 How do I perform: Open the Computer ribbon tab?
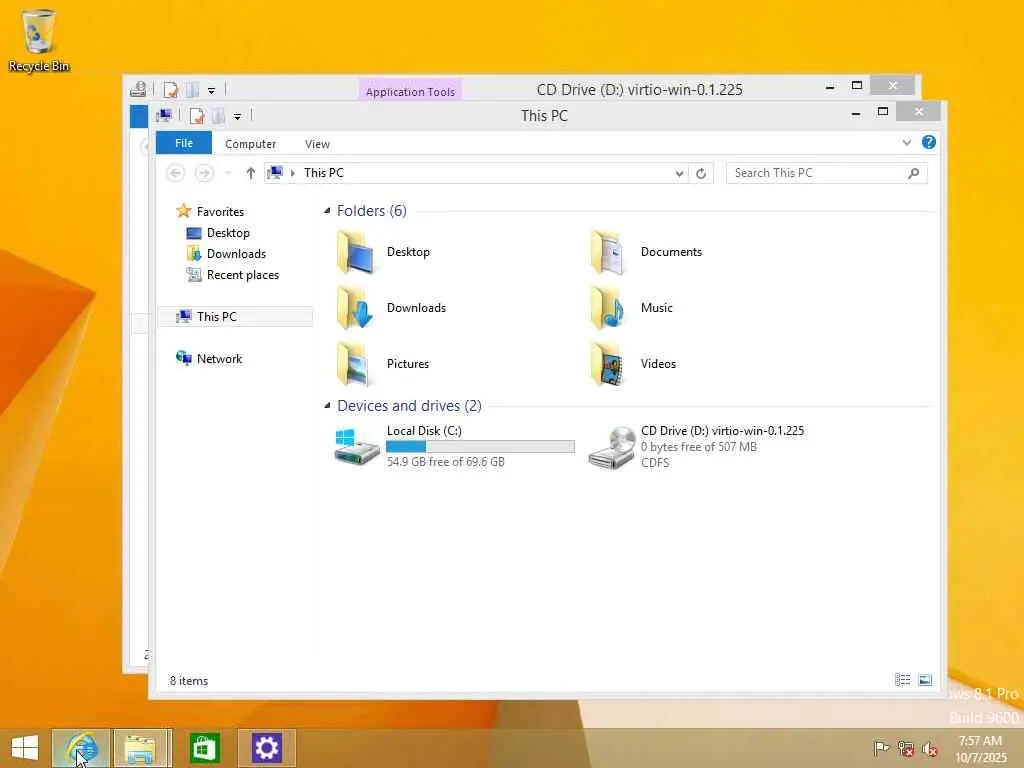(x=250, y=144)
